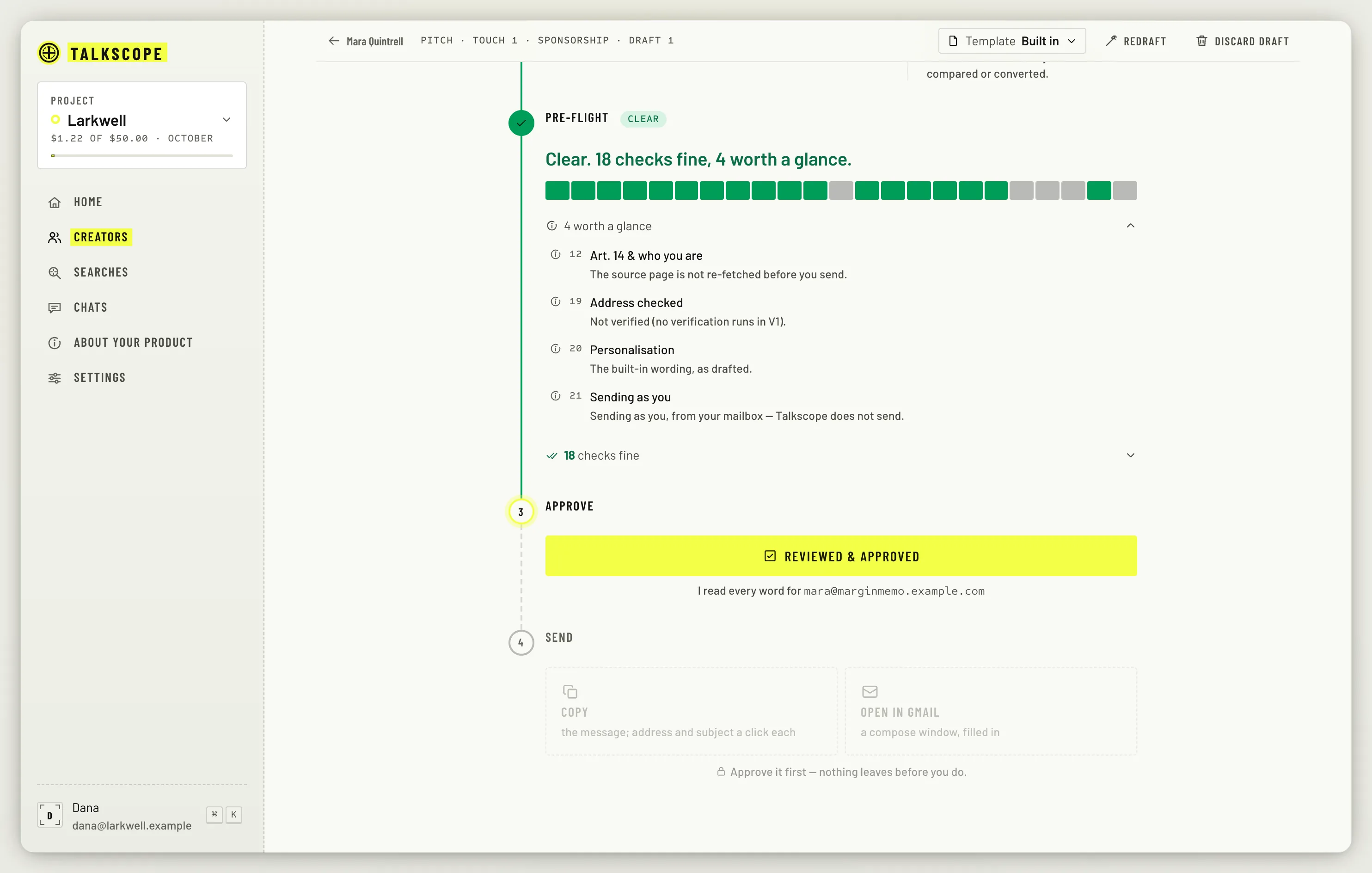Click the Copy message card
The image size is (1372, 873).
point(691,711)
